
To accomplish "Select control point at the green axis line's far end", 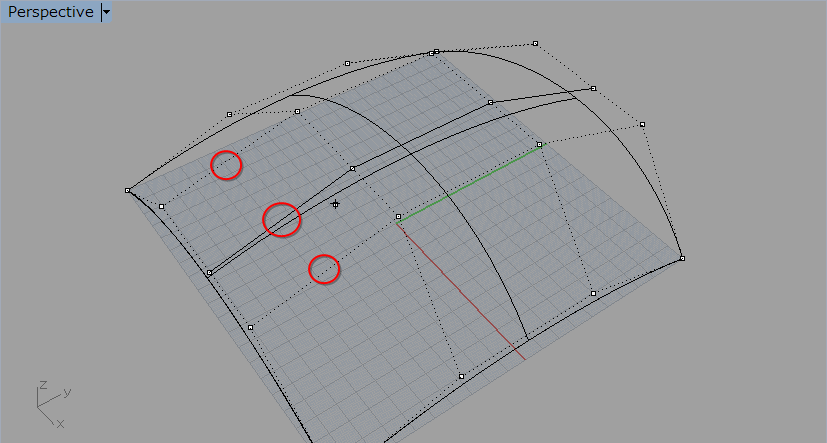I will click(x=539, y=145).
